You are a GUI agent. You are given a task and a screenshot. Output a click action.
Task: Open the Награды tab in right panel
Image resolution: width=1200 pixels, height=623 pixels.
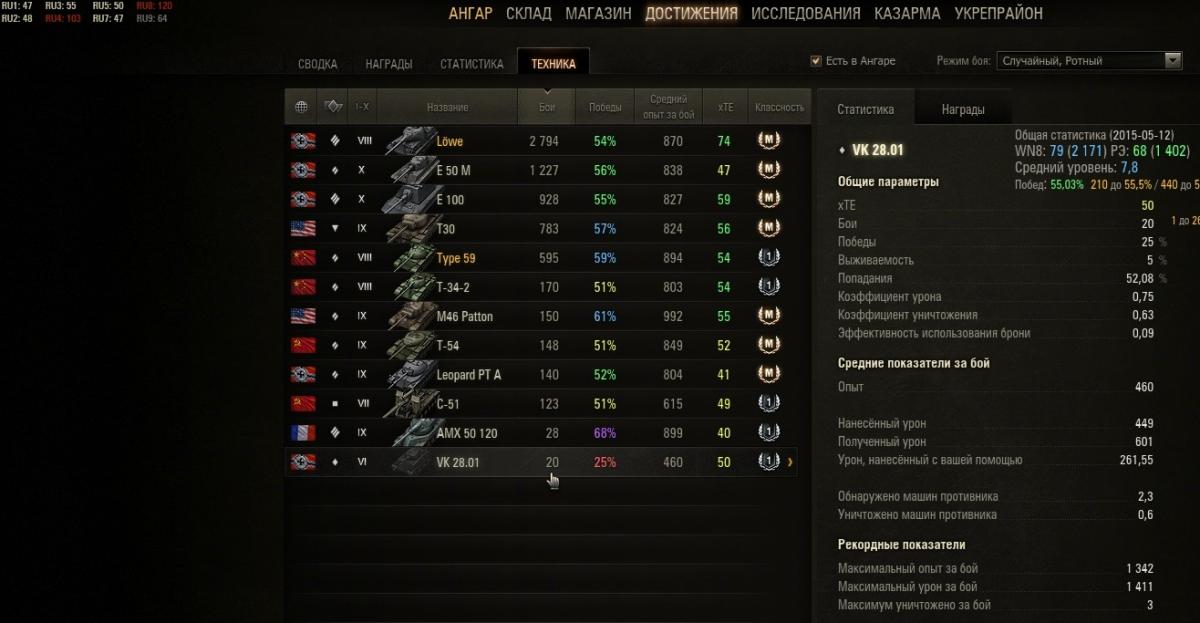[x=963, y=110]
